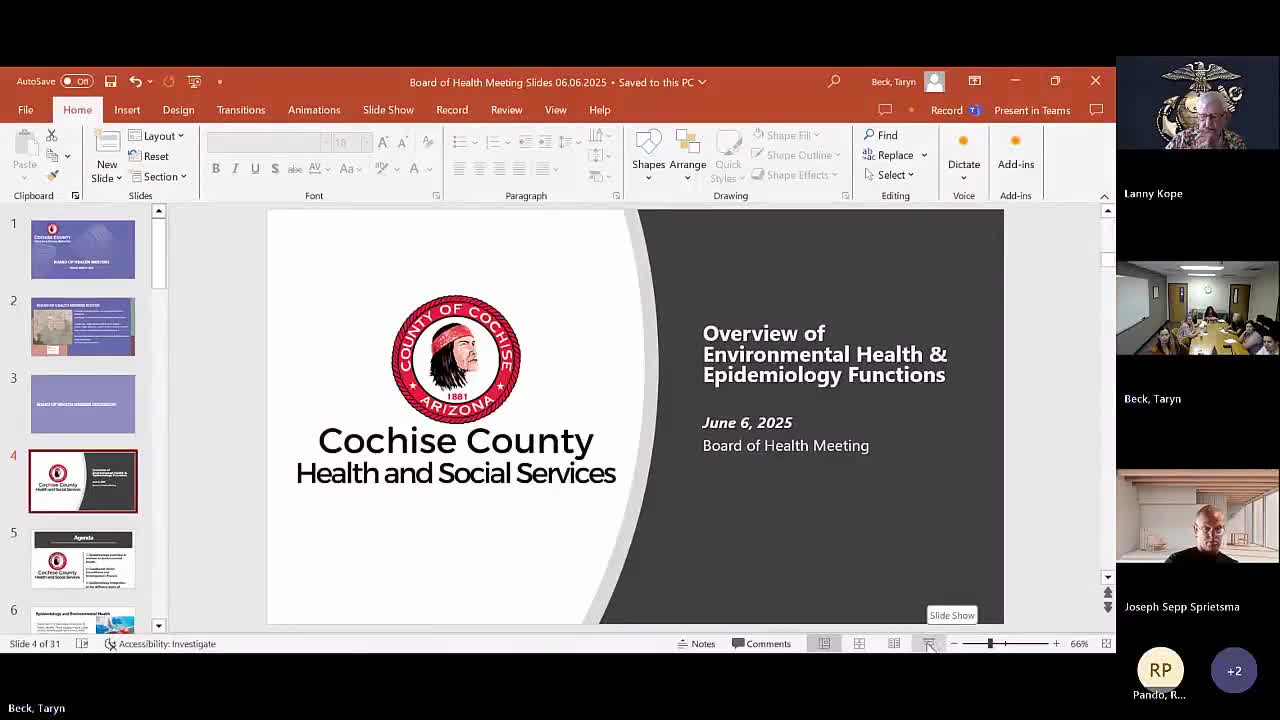Open the Add-ins pane
Image resolution: width=1280 pixels, height=720 pixels.
(x=1015, y=153)
